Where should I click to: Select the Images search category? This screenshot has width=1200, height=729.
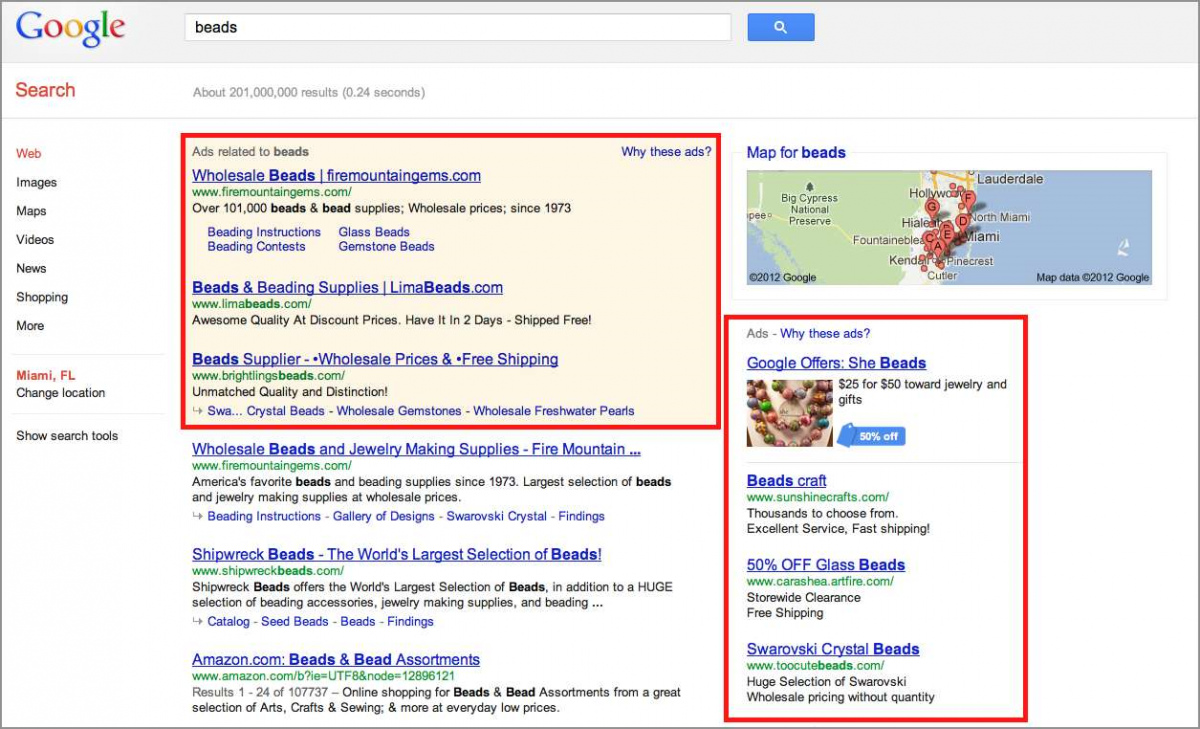click(36, 182)
